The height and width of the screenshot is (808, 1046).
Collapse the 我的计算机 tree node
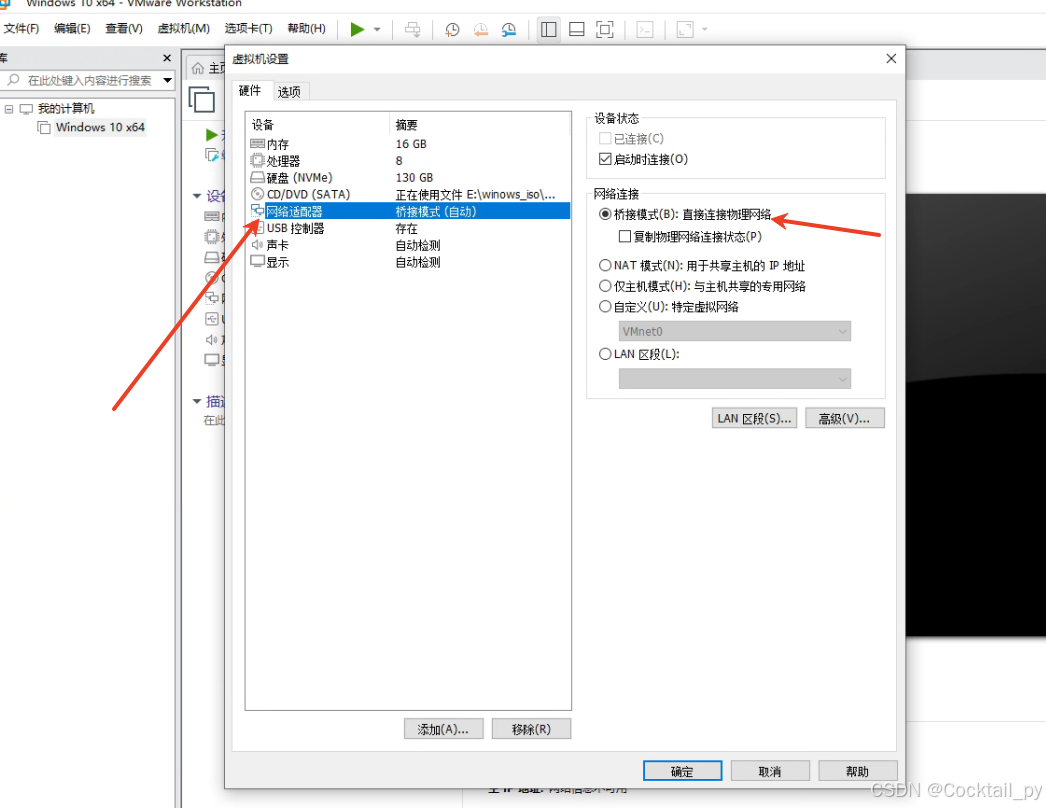tap(9, 109)
